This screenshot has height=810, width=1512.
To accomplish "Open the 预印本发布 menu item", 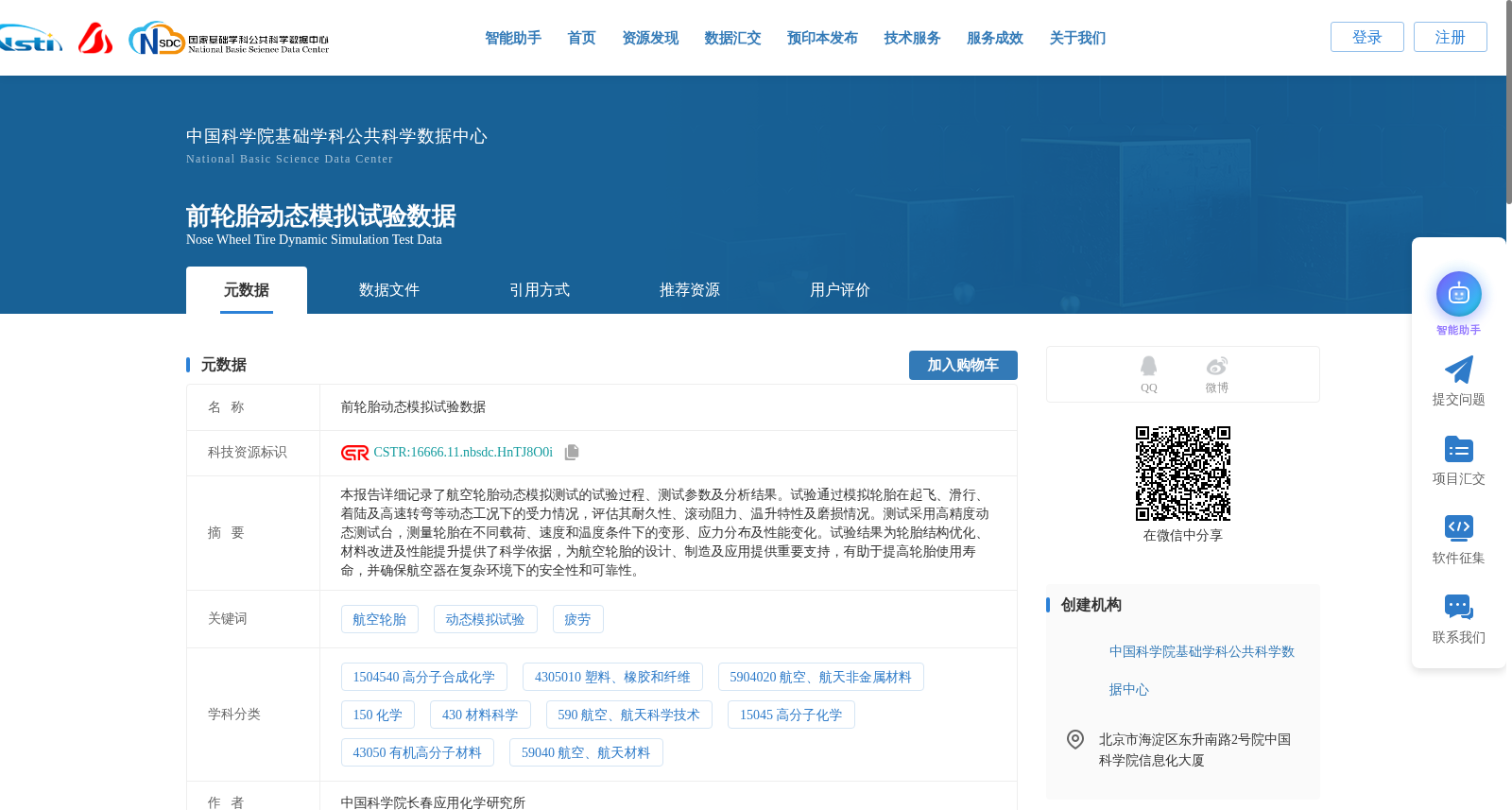I will point(822,38).
